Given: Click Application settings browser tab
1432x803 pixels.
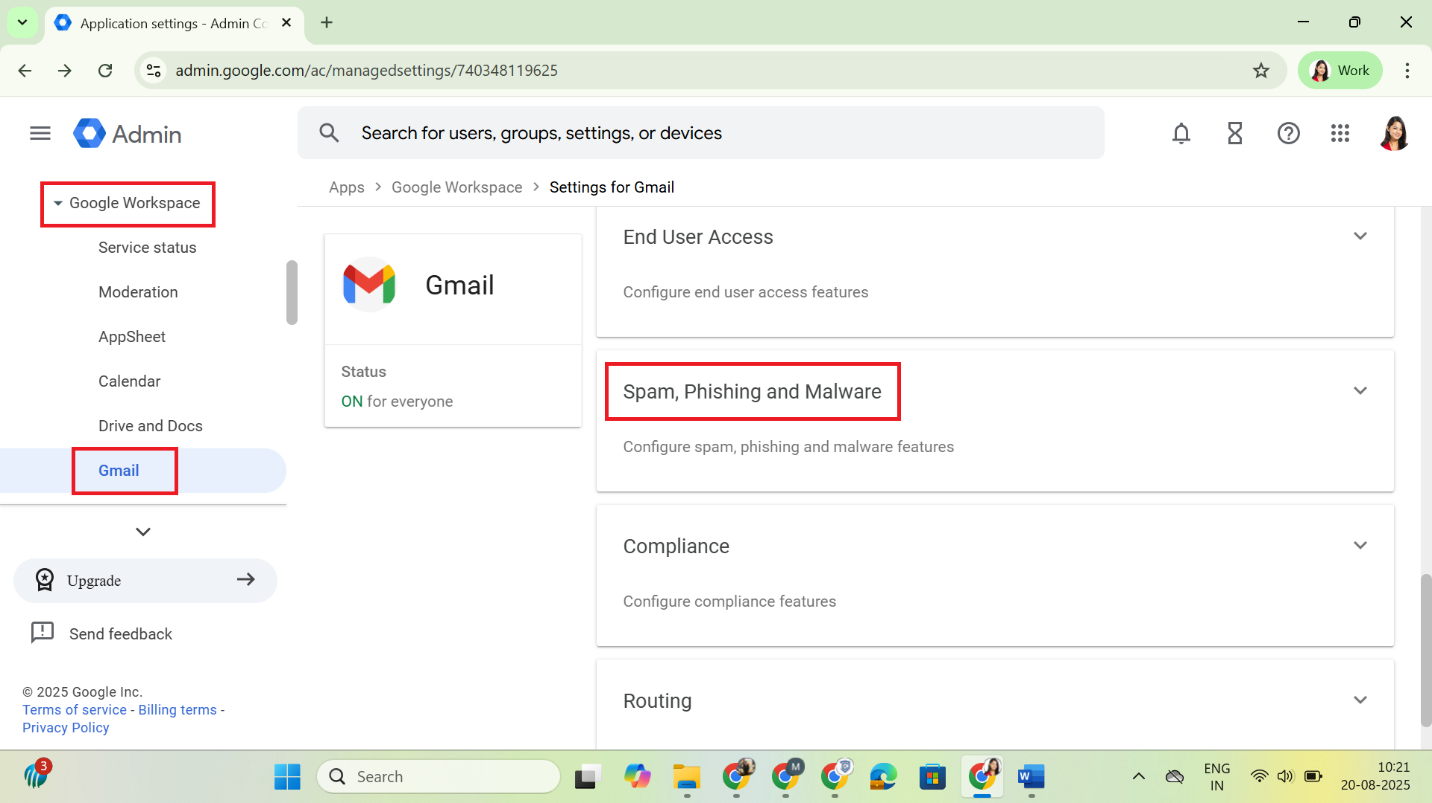Looking at the screenshot, I should (x=174, y=23).
